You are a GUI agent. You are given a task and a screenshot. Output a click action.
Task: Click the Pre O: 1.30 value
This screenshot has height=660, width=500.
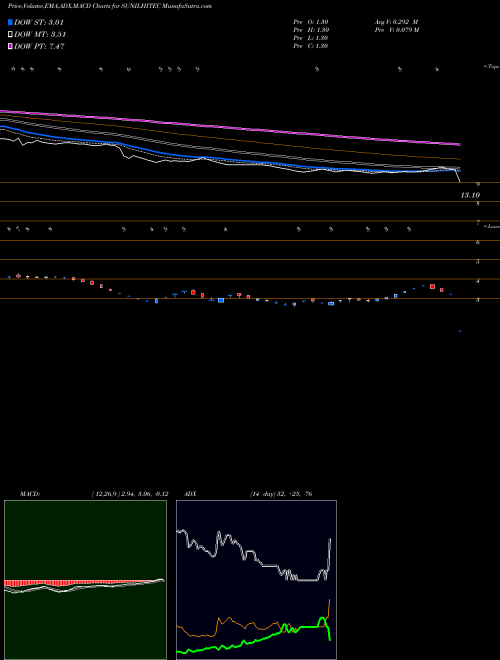tap(311, 22)
